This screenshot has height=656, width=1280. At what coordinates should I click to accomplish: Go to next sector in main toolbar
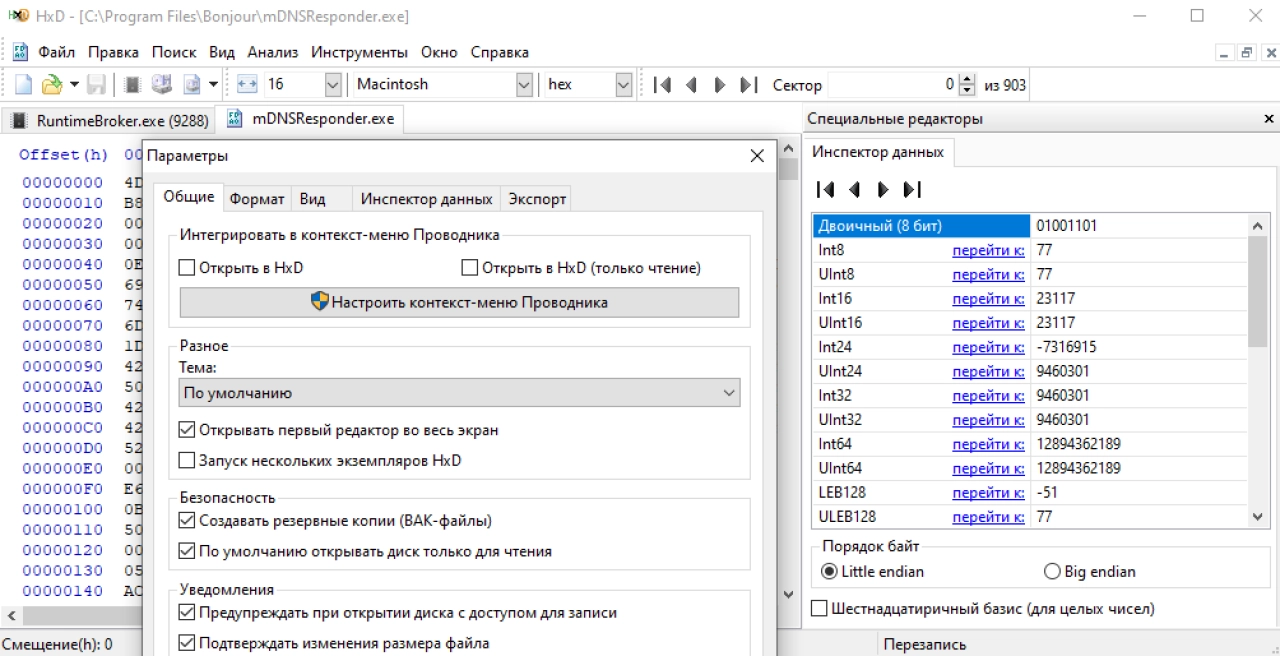pyautogui.click(x=719, y=85)
